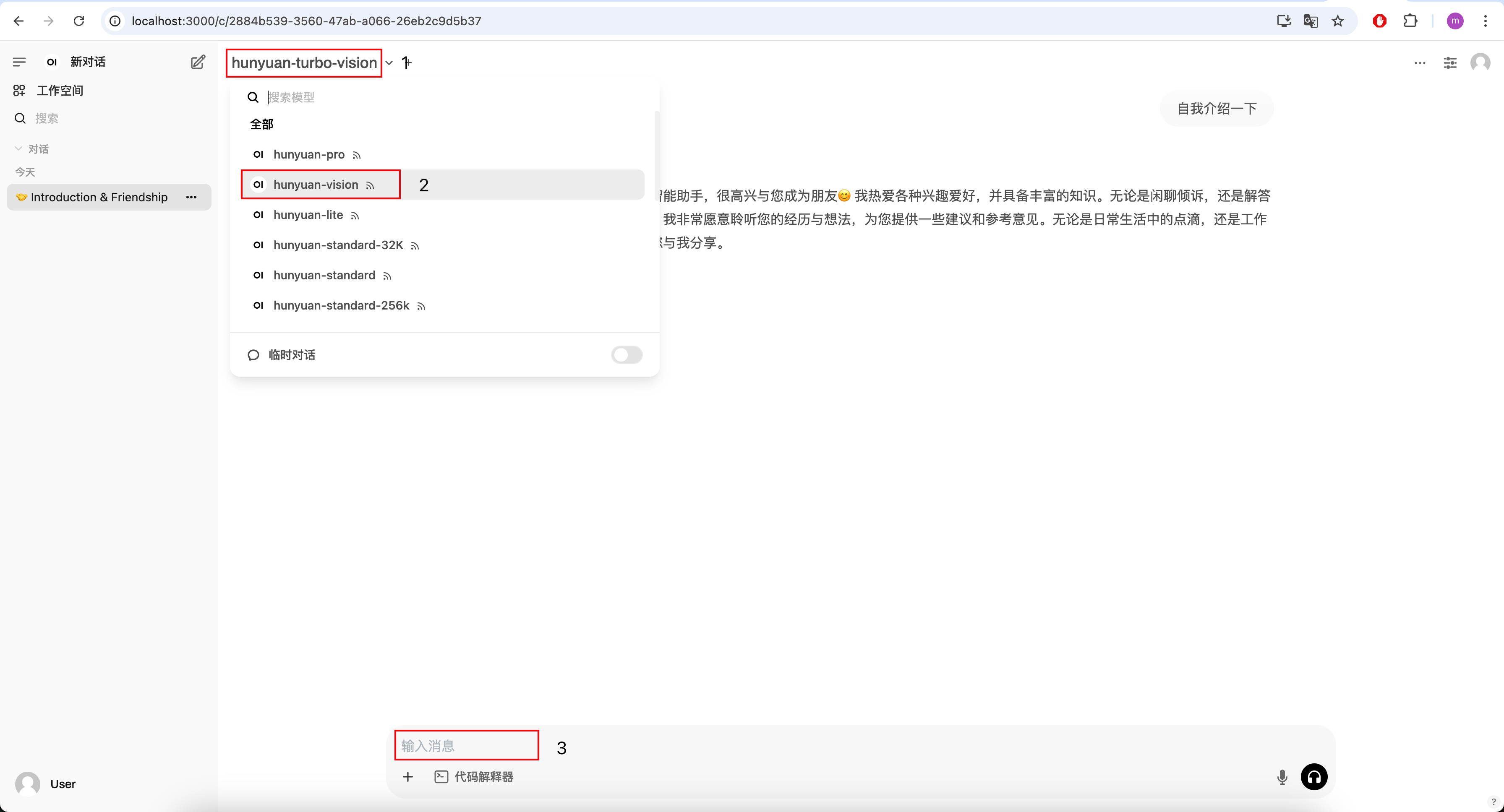Toggle the 代码解释器 code interpreter
The width and height of the screenshot is (1504, 812).
click(x=474, y=777)
